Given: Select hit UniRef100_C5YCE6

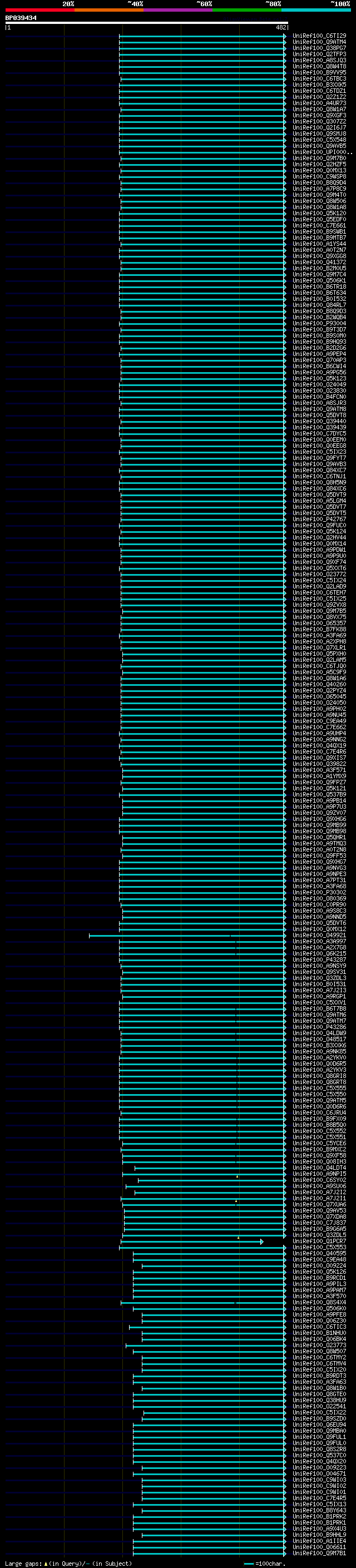Looking at the screenshot, I should (x=319, y=1144).
